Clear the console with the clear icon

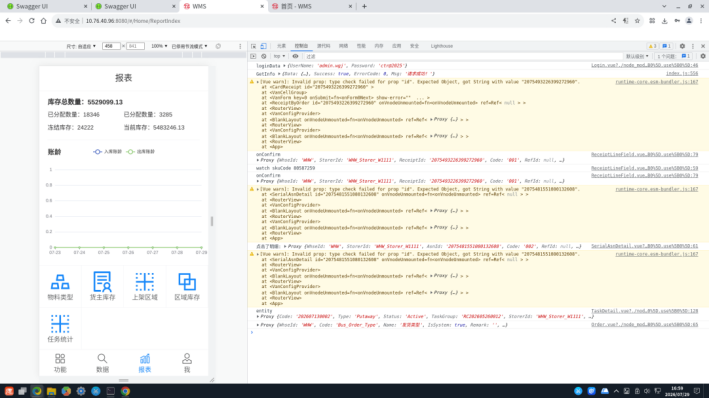[264, 57]
